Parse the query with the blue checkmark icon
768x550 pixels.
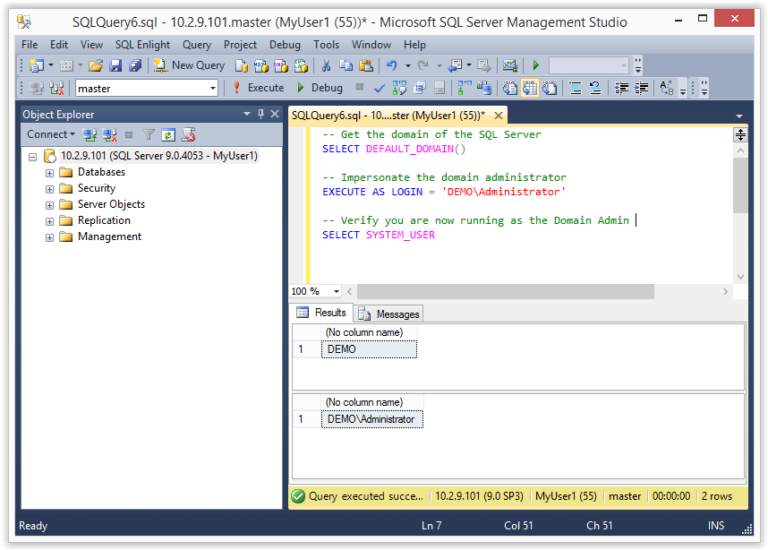tap(379, 88)
